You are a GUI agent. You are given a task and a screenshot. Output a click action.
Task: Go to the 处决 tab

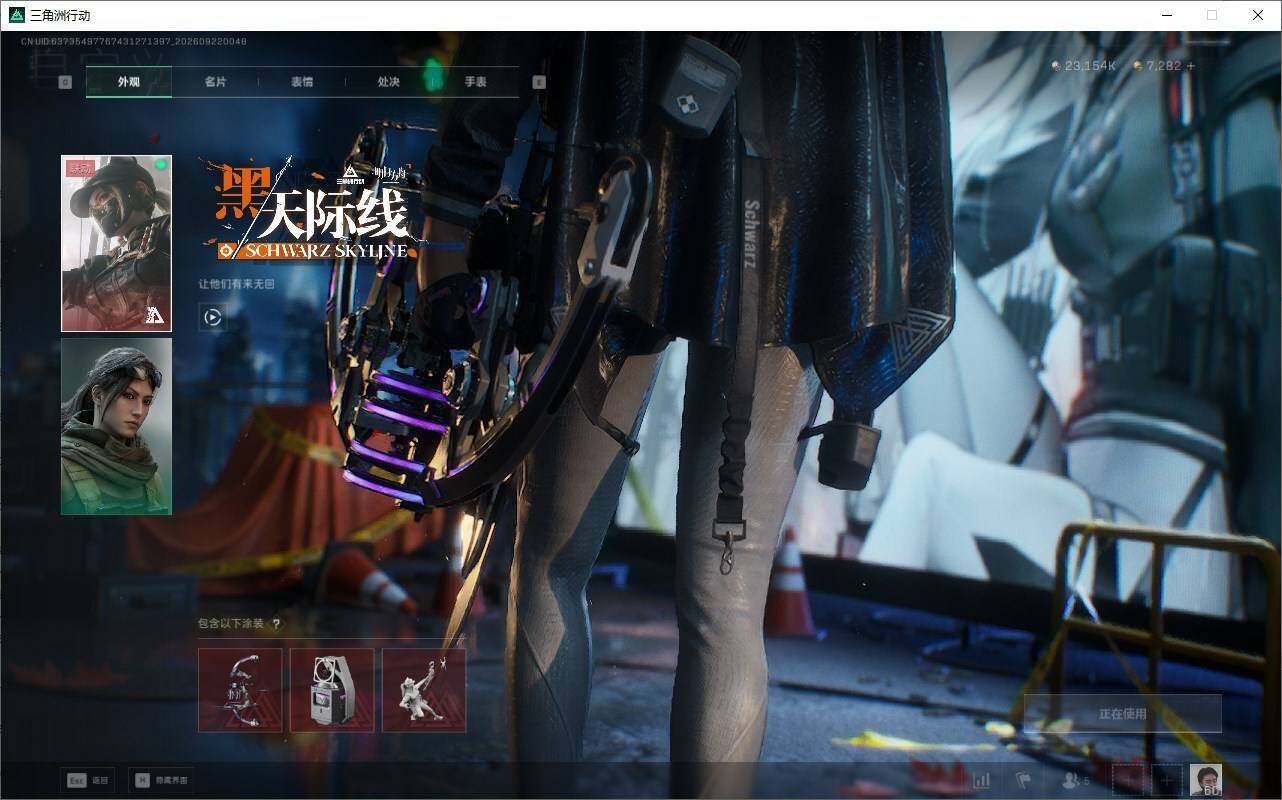click(389, 82)
